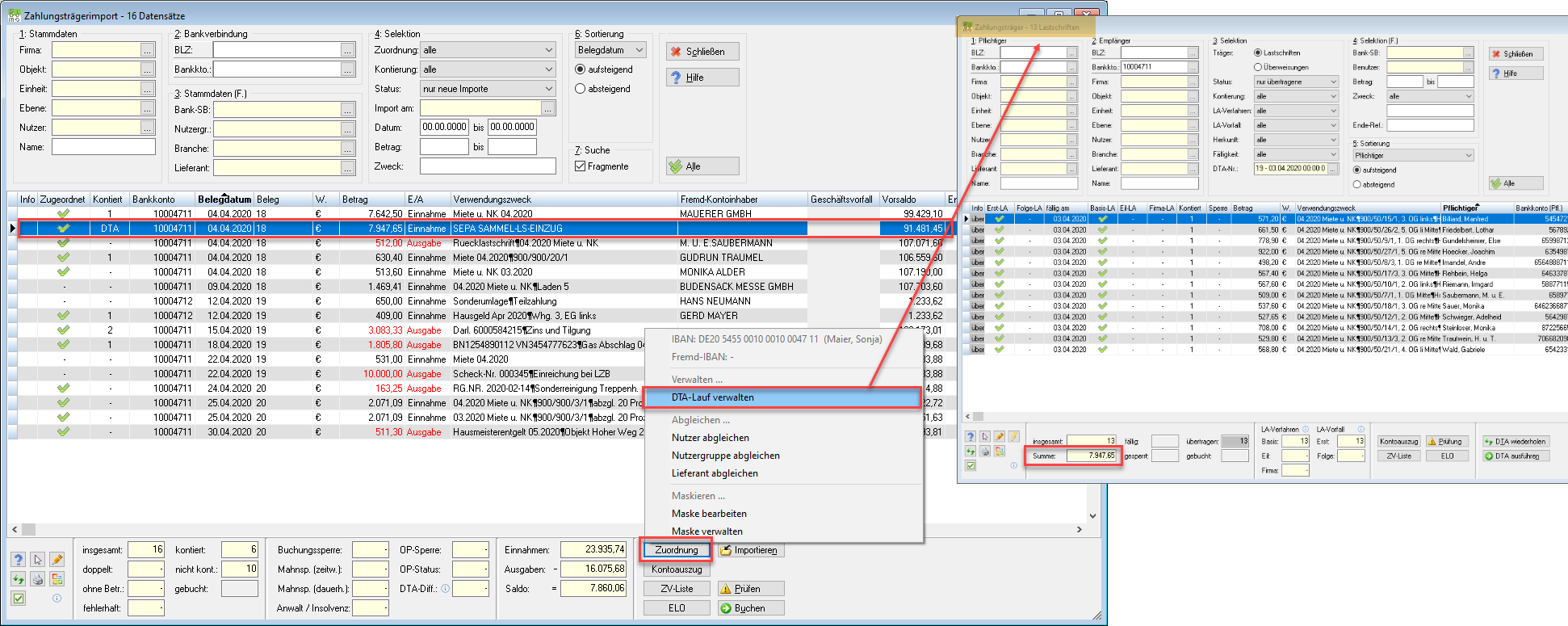This screenshot has width=1568, height=626.
Task: Choose 'Maske bearbeiten' from the context menu
Action: [783, 514]
